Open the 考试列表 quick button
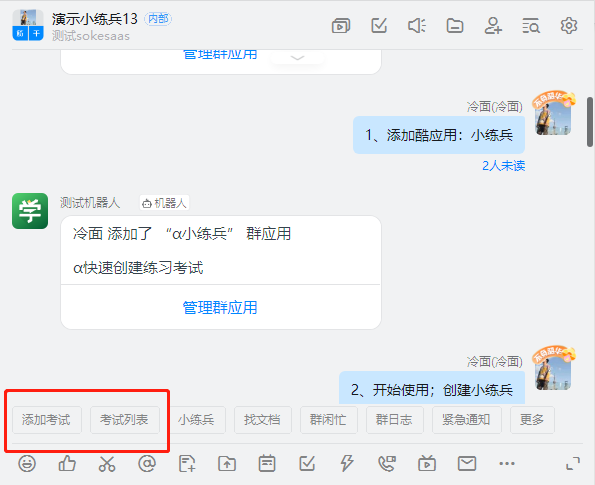Screen dimensions: 595x485 [x=124, y=420]
